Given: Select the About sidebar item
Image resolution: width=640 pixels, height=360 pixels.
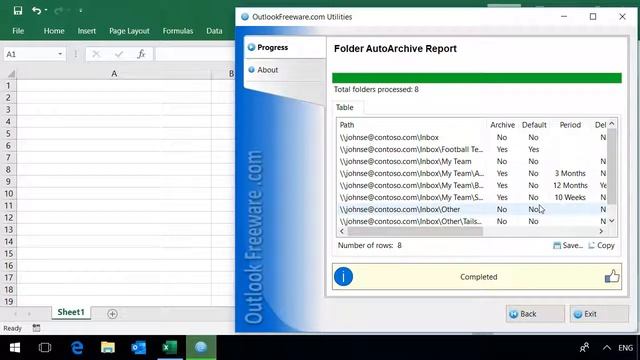Looking at the screenshot, I should click(x=285, y=70).
